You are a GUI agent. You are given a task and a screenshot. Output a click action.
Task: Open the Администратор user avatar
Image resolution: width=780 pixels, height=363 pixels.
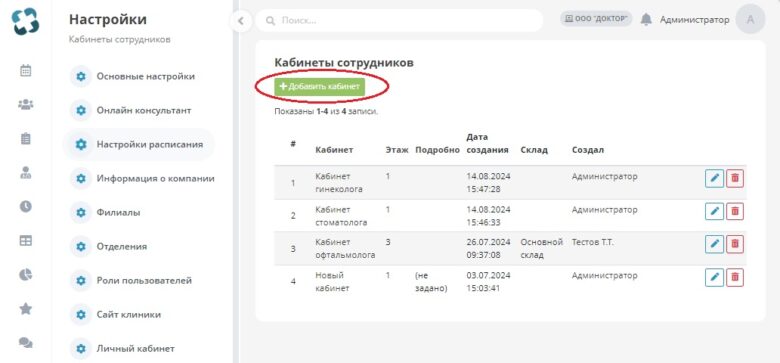point(750,19)
